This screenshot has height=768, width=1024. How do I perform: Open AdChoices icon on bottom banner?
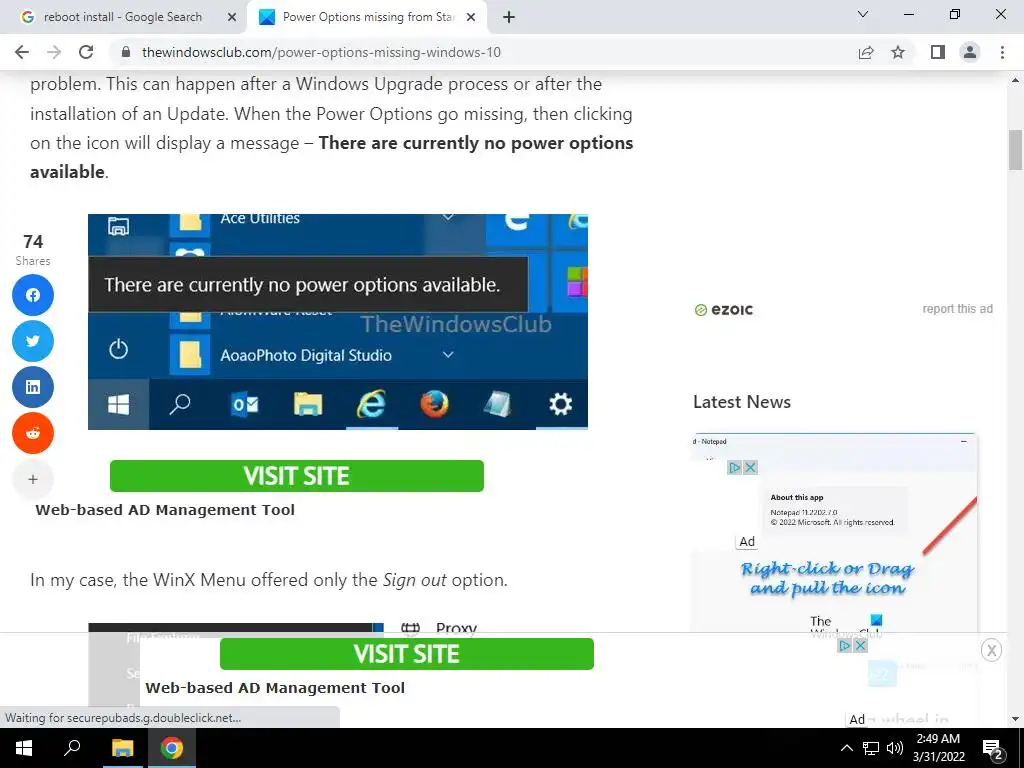[844, 646]
